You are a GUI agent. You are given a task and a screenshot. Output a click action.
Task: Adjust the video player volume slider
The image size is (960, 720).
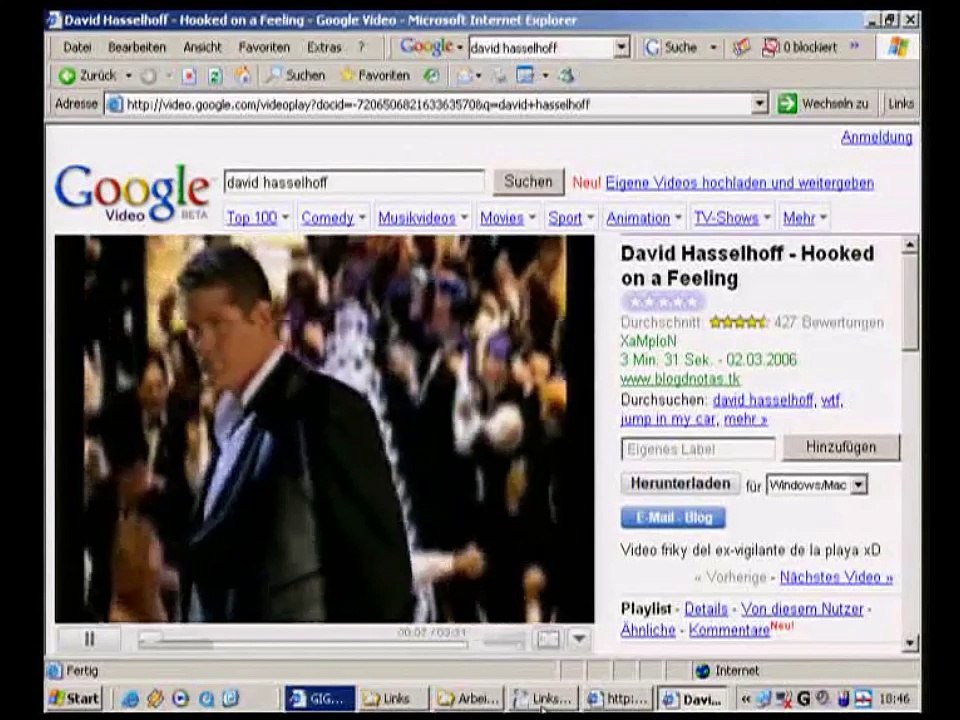(504, 642)
